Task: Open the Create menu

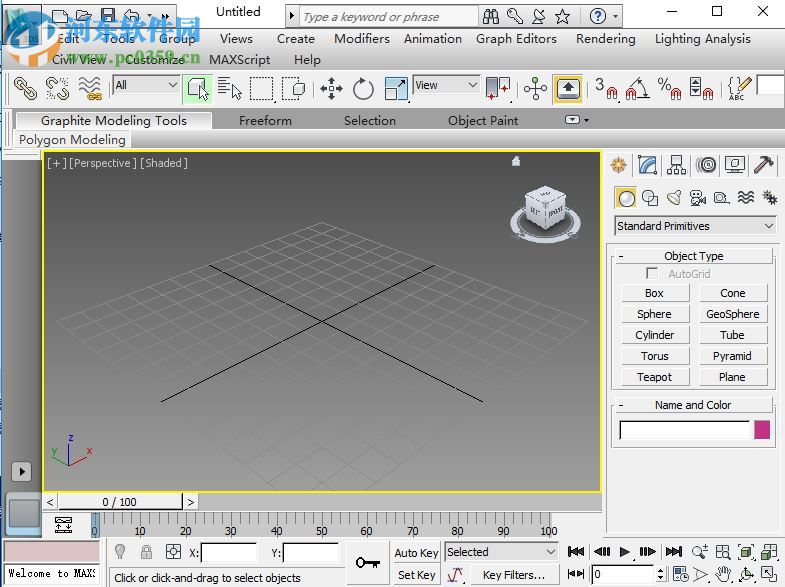Action: click(296, 39)
